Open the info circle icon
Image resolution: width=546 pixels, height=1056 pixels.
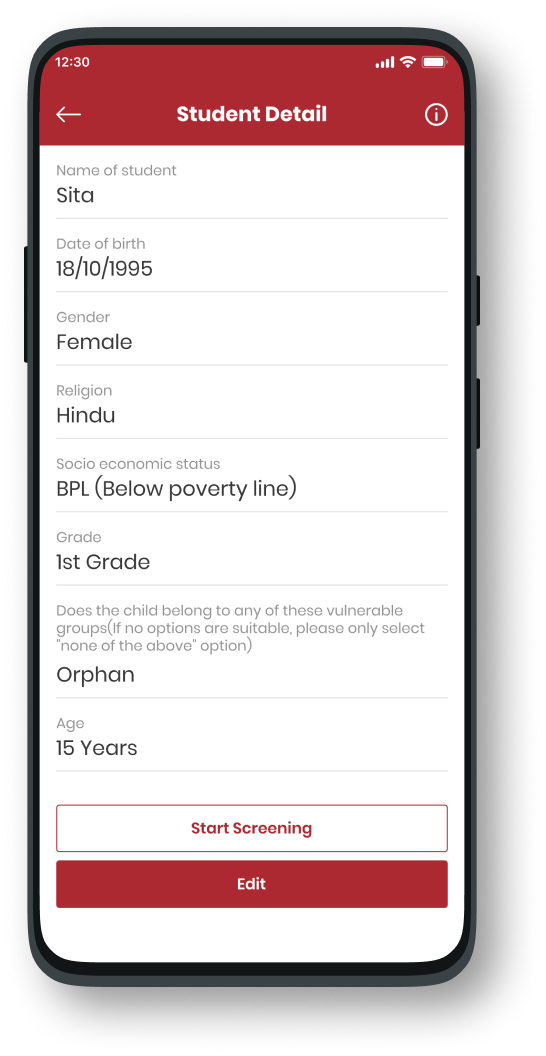coord(436,115)
